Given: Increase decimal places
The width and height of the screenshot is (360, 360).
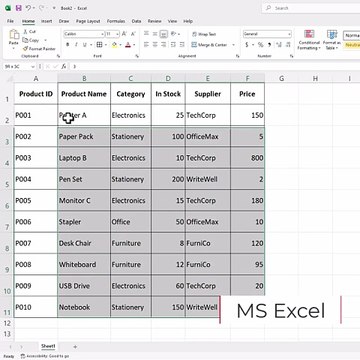Looking at the screenshot, I should 279,45.
